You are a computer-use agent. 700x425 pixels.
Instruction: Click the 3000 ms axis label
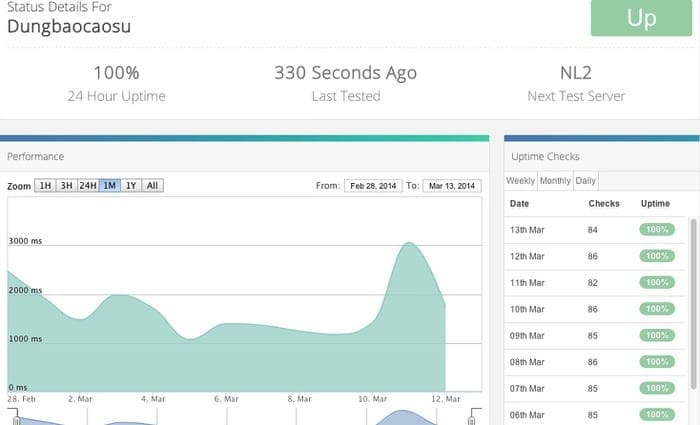coord(25,241)
